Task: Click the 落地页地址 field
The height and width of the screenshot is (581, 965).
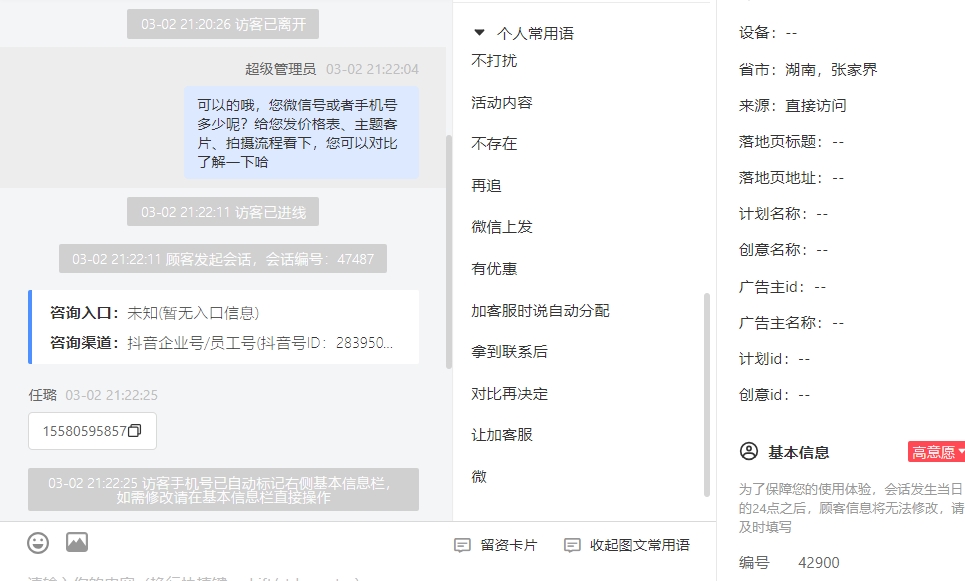Action: (x=791, y=178)
